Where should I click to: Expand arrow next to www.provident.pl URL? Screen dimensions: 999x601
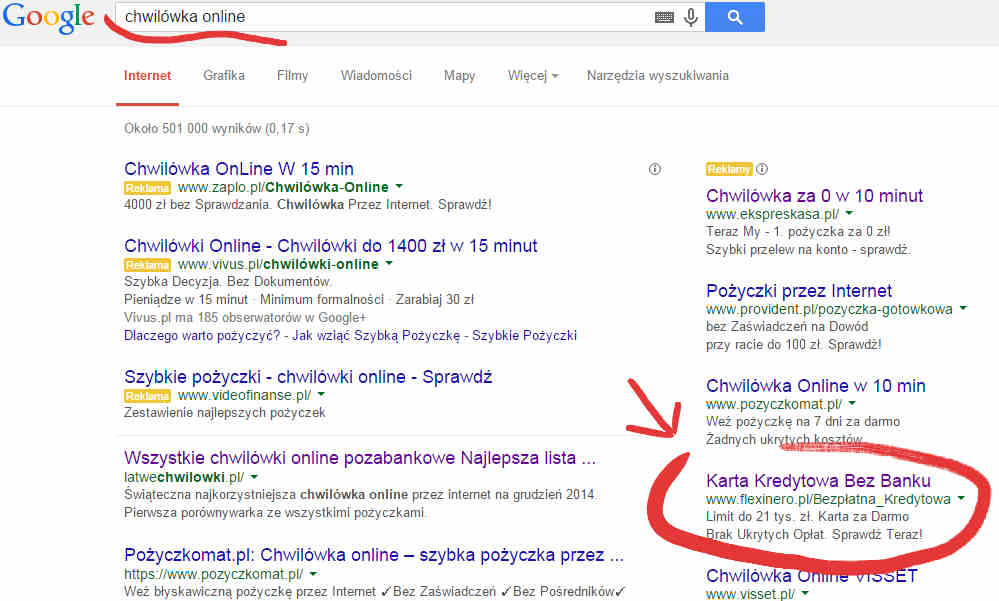tap(963, 308)
